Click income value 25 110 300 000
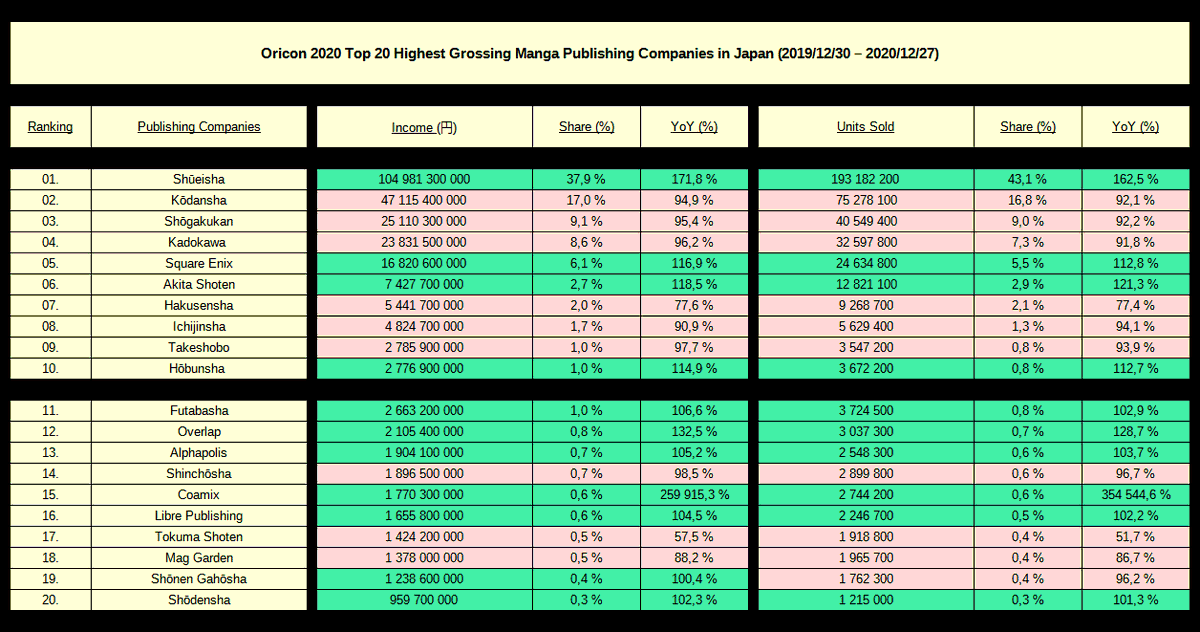The image size is (1200, 632). pyautogui.click(x=424, y=221)
